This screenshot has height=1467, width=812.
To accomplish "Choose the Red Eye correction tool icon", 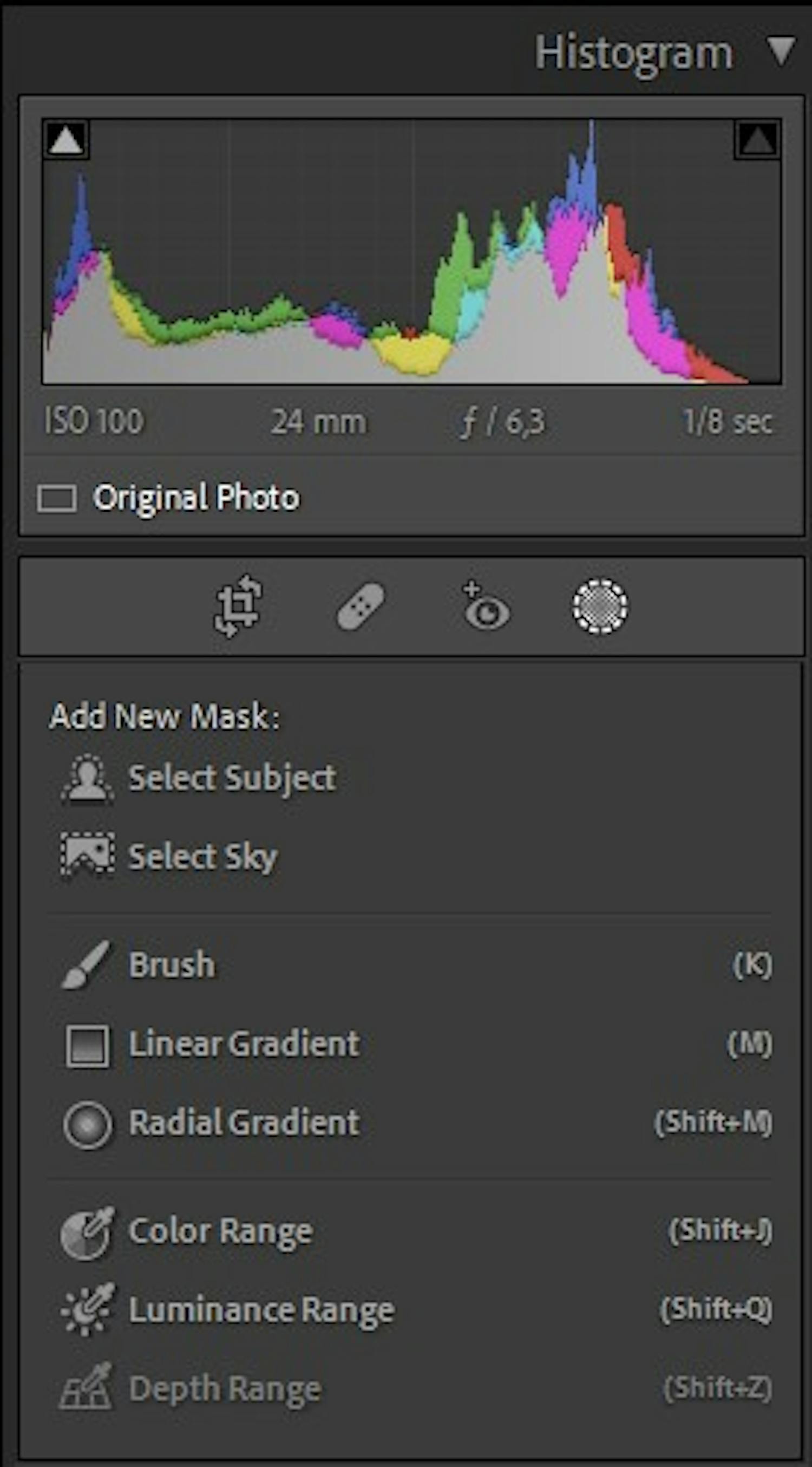I will click(x=486, y=607).
